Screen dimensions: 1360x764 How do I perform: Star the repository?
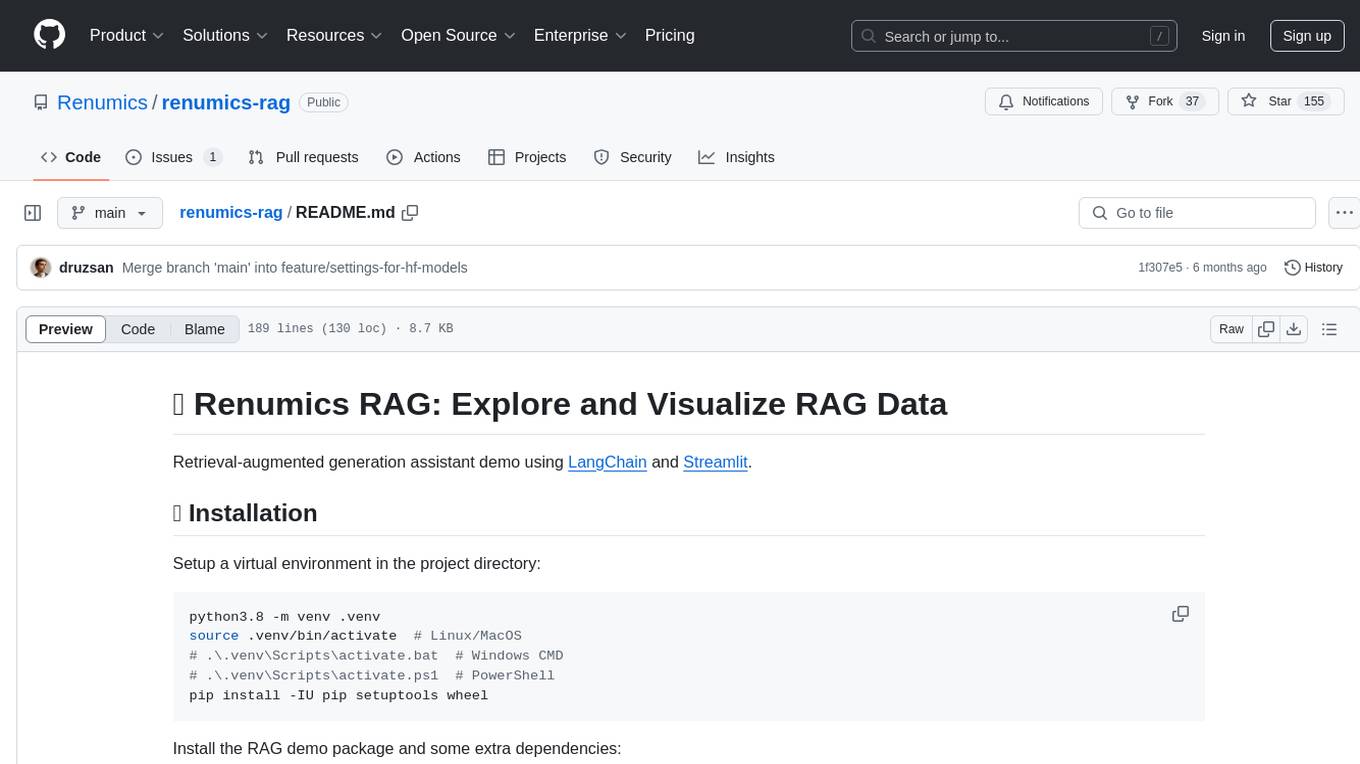(x=1284, y=102)
